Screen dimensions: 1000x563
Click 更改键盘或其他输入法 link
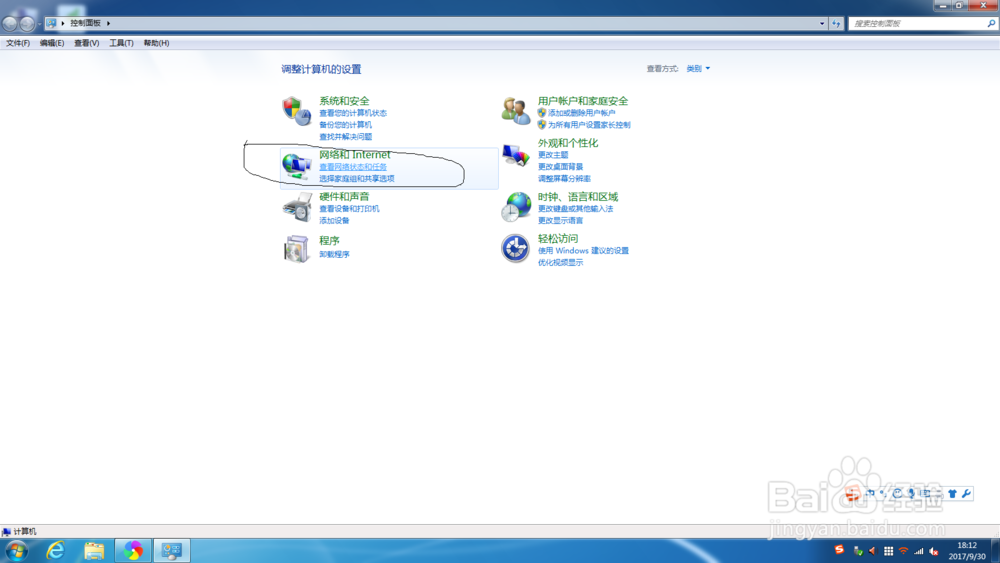[x=575, y=208]
